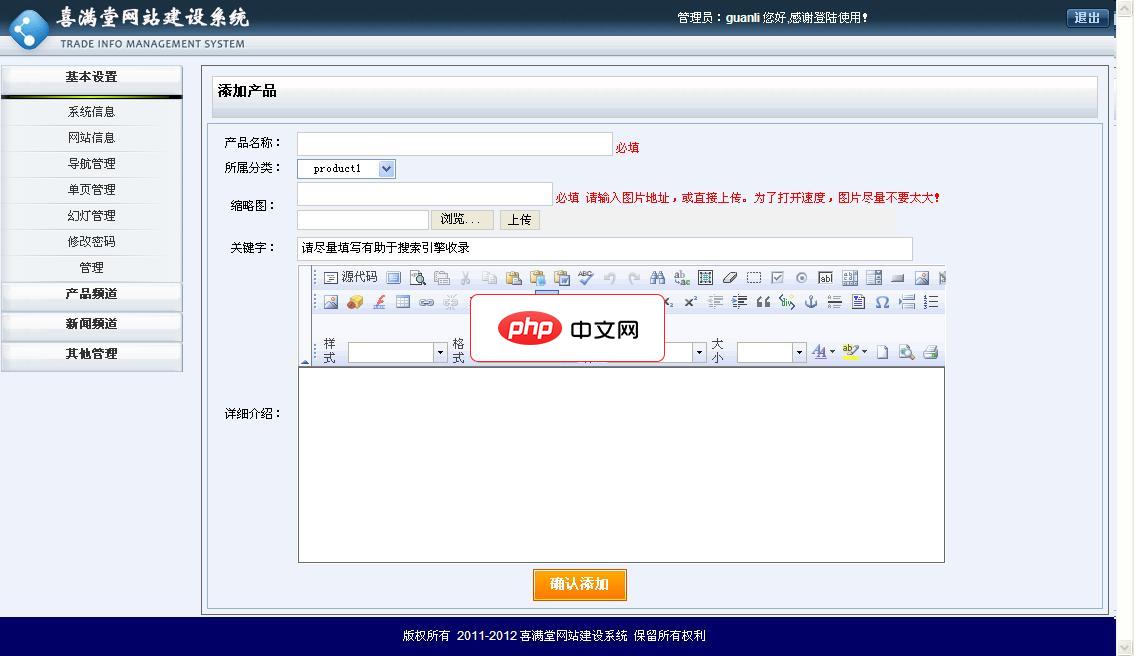This screenshot has width=1135, height=656.
Task: Click the anchor icon
Action: [811, 302]
